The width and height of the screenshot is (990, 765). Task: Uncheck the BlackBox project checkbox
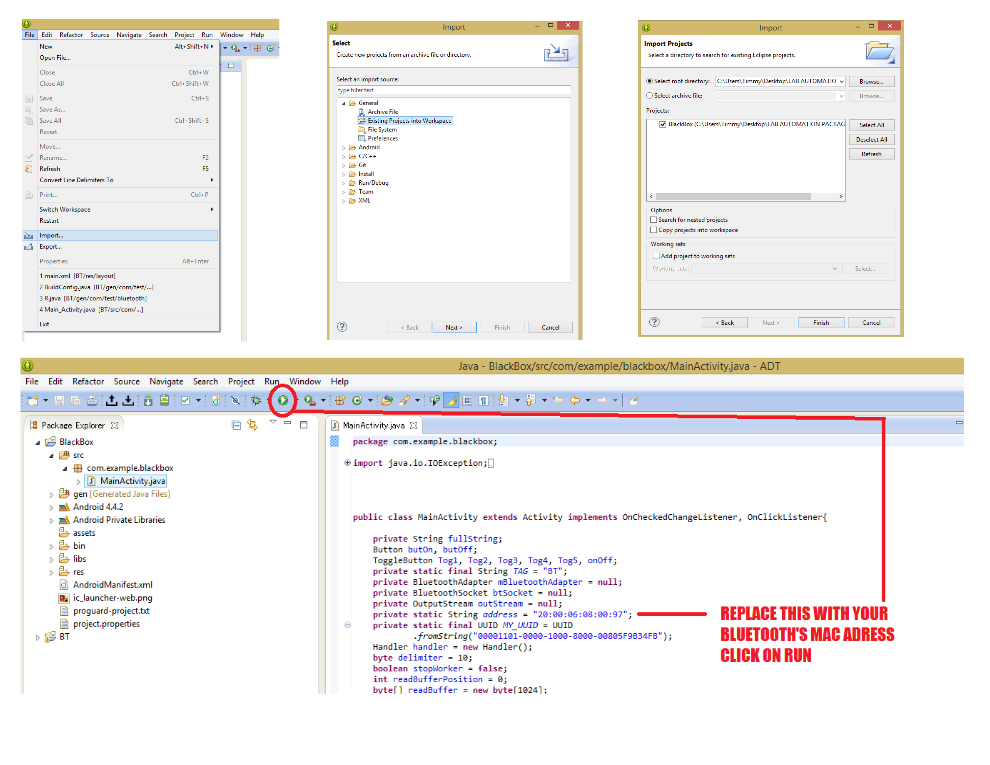(662, 124)
